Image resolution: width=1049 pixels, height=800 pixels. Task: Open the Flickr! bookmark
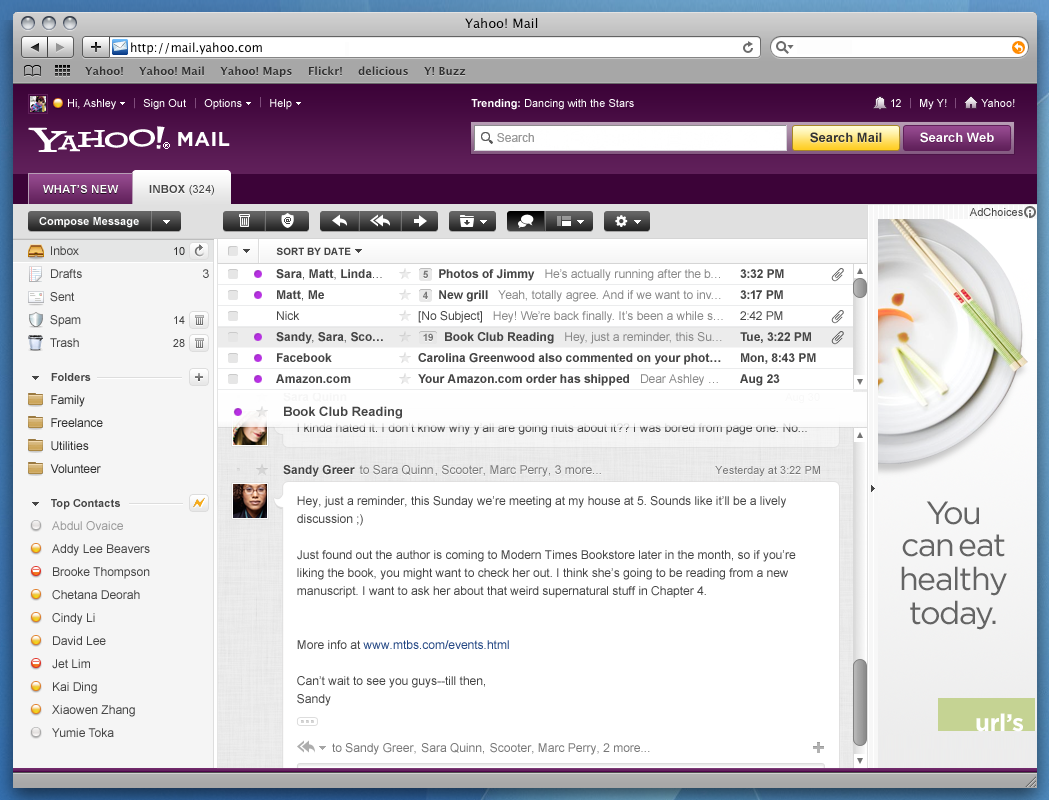pyautogui.click(x=325, y=71)
